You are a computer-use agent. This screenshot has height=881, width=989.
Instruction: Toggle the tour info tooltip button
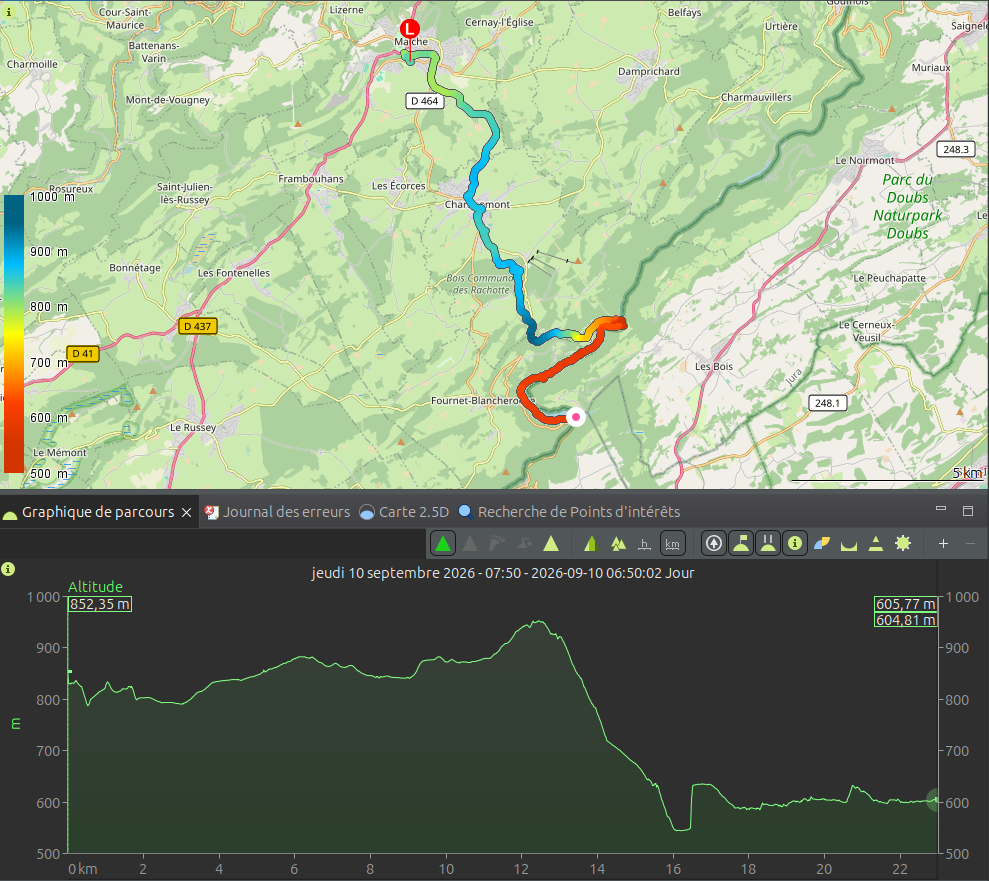pos(795,544)
